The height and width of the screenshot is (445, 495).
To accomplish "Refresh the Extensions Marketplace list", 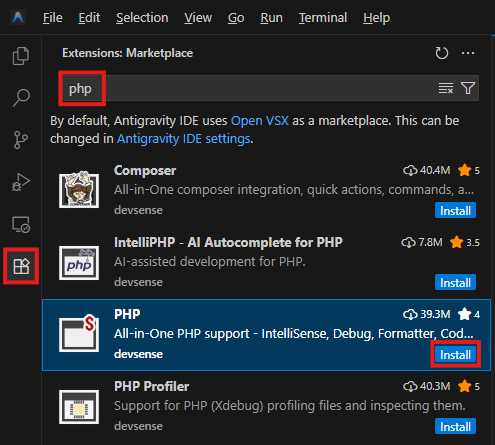I will [x=442, y=53].
